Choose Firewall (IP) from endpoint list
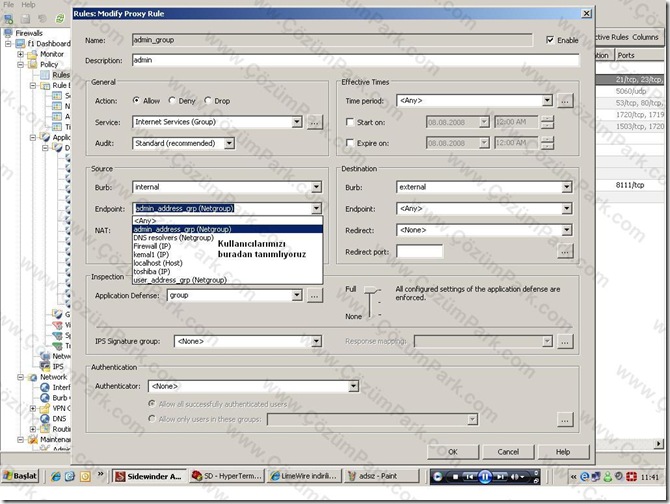Image resolution: width=670 pixels, height=504 pixels. pos(228,246)
